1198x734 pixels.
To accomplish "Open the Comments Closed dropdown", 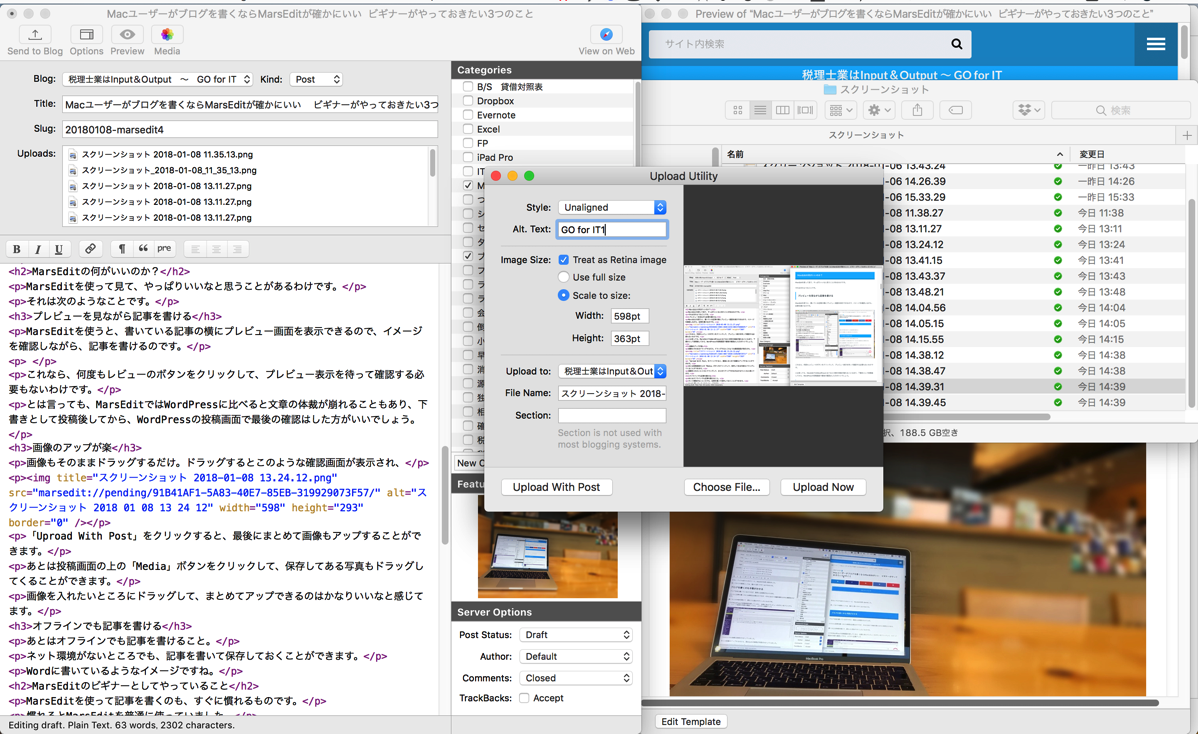I will (576, 678).
